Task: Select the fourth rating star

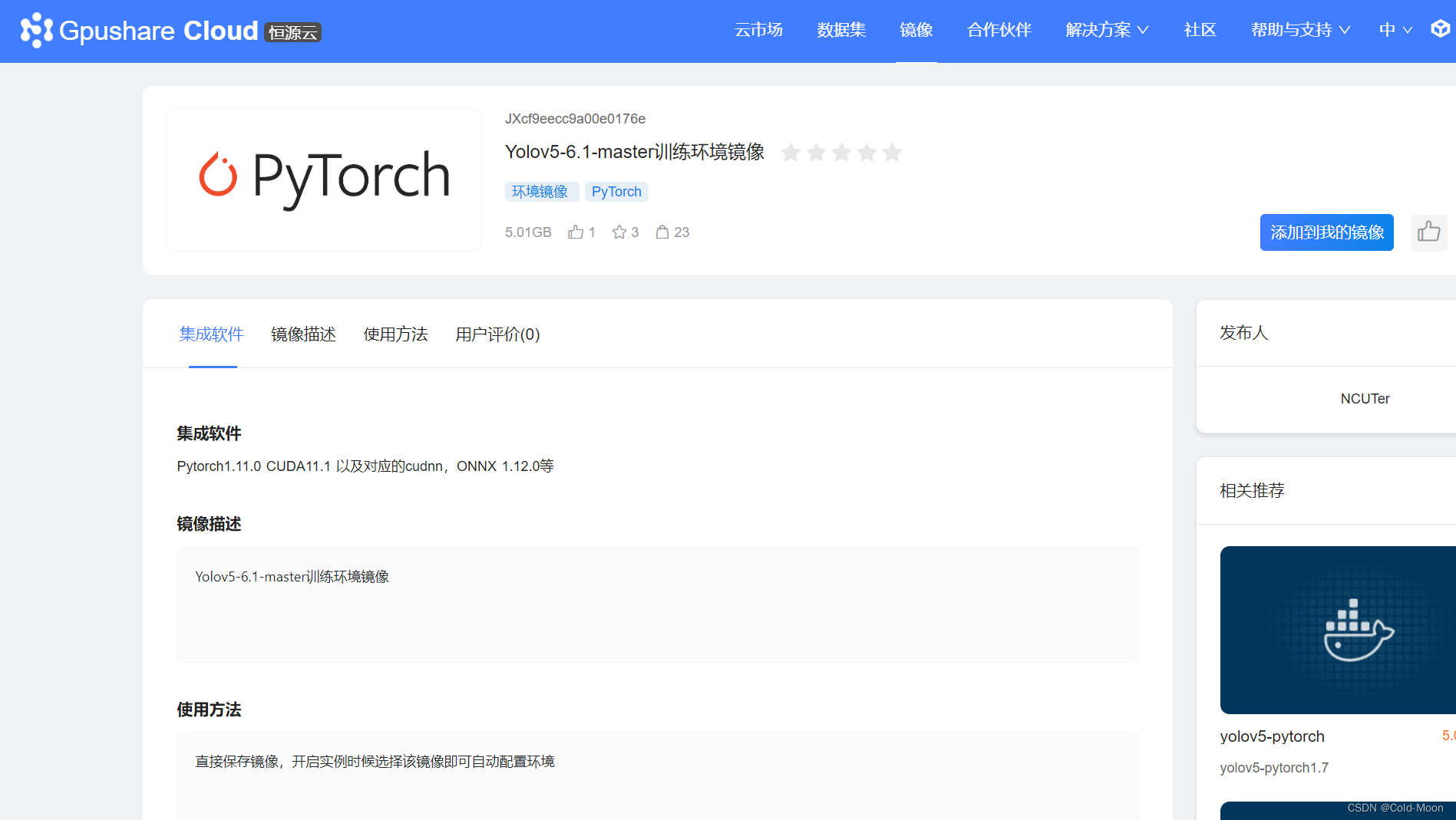Action: pyautogui.click(x=867, y=153)
